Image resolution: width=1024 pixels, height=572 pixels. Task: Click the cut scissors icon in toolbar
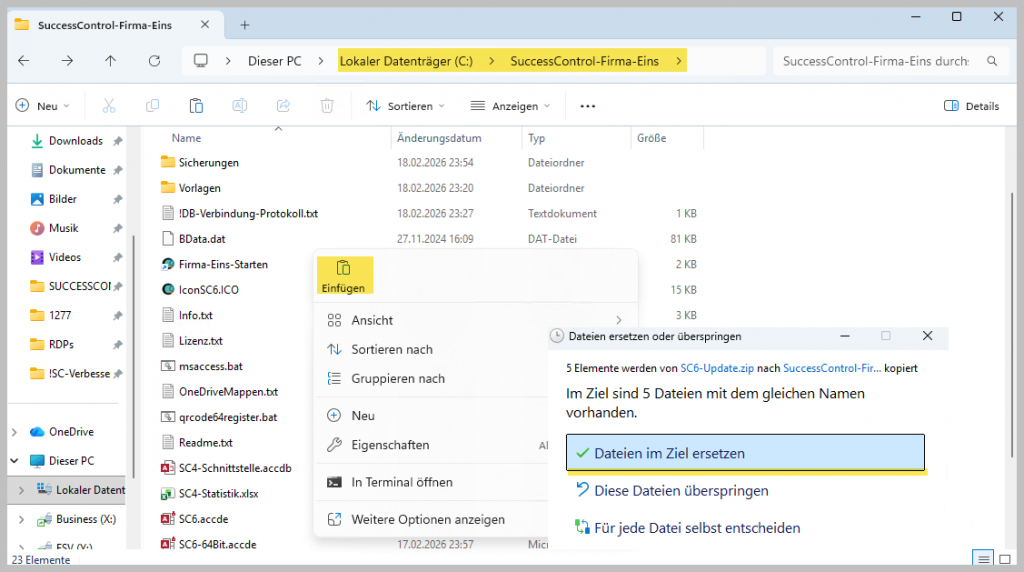tap(109, 106)
